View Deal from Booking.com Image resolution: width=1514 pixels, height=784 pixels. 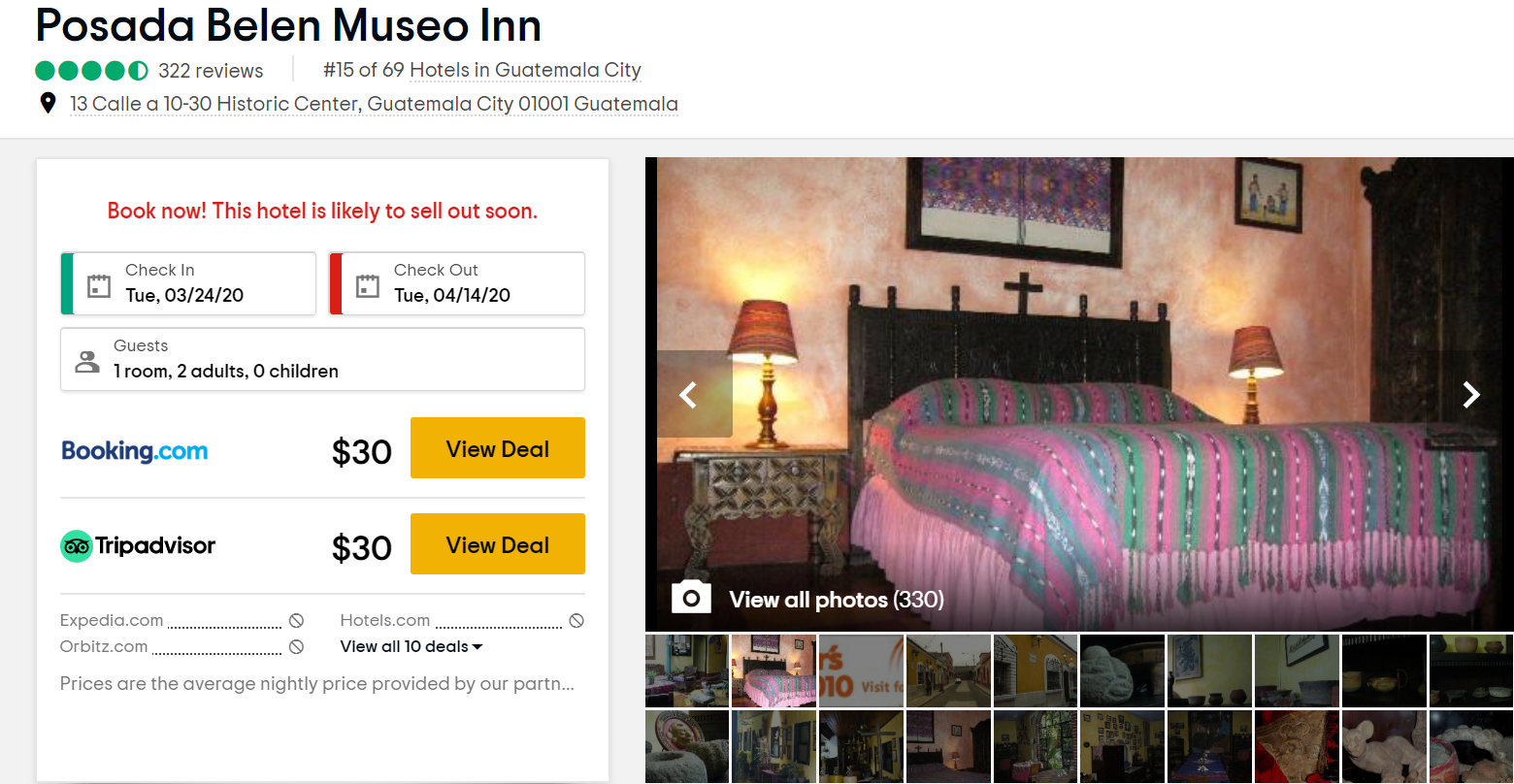pyautogui.click(x=498, y=448)
